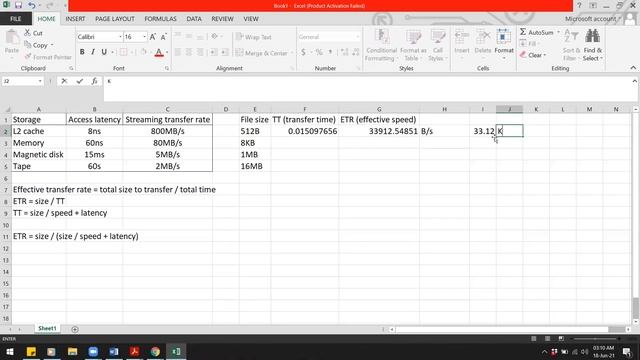
Task: Toggle Bold formatting
Action: [82, 52]
